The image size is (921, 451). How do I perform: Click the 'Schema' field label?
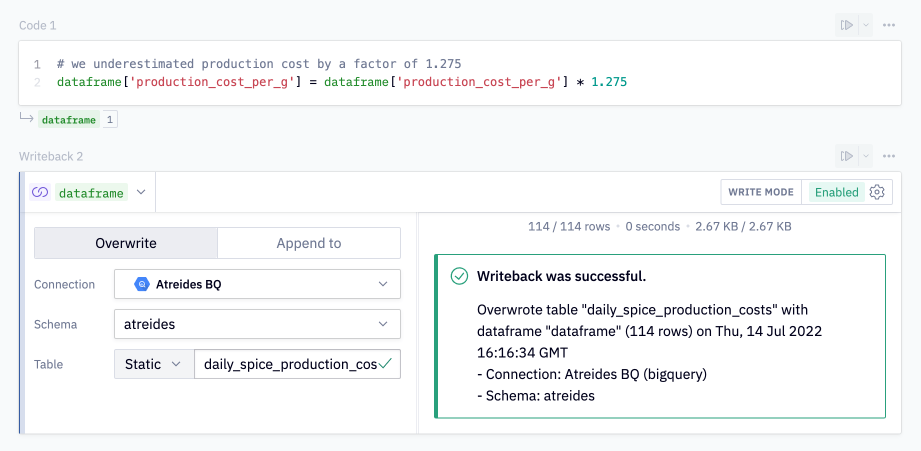[55, 324]
